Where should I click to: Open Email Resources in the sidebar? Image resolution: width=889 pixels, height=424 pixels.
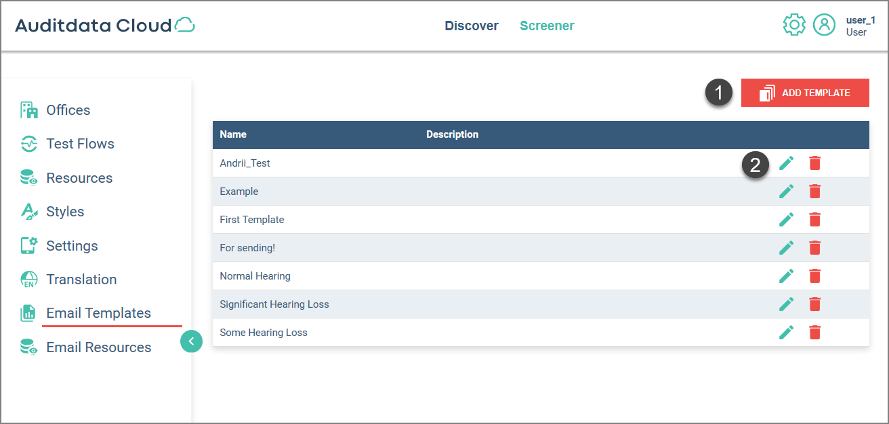[99, 347]
